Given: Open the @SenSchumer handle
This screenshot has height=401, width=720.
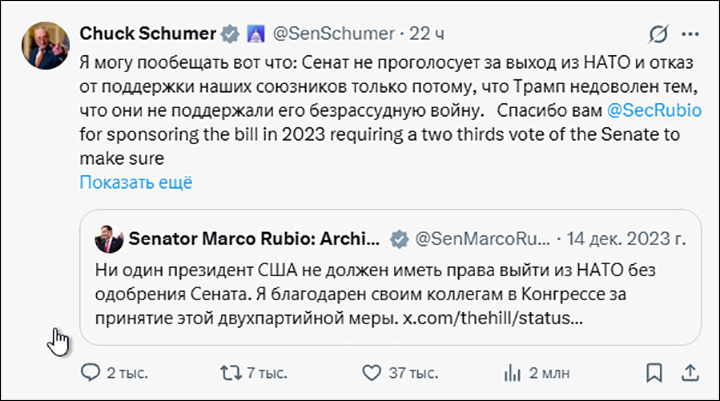Looking at the screenshot, I should pyautogui.click(x=321, y=34).
